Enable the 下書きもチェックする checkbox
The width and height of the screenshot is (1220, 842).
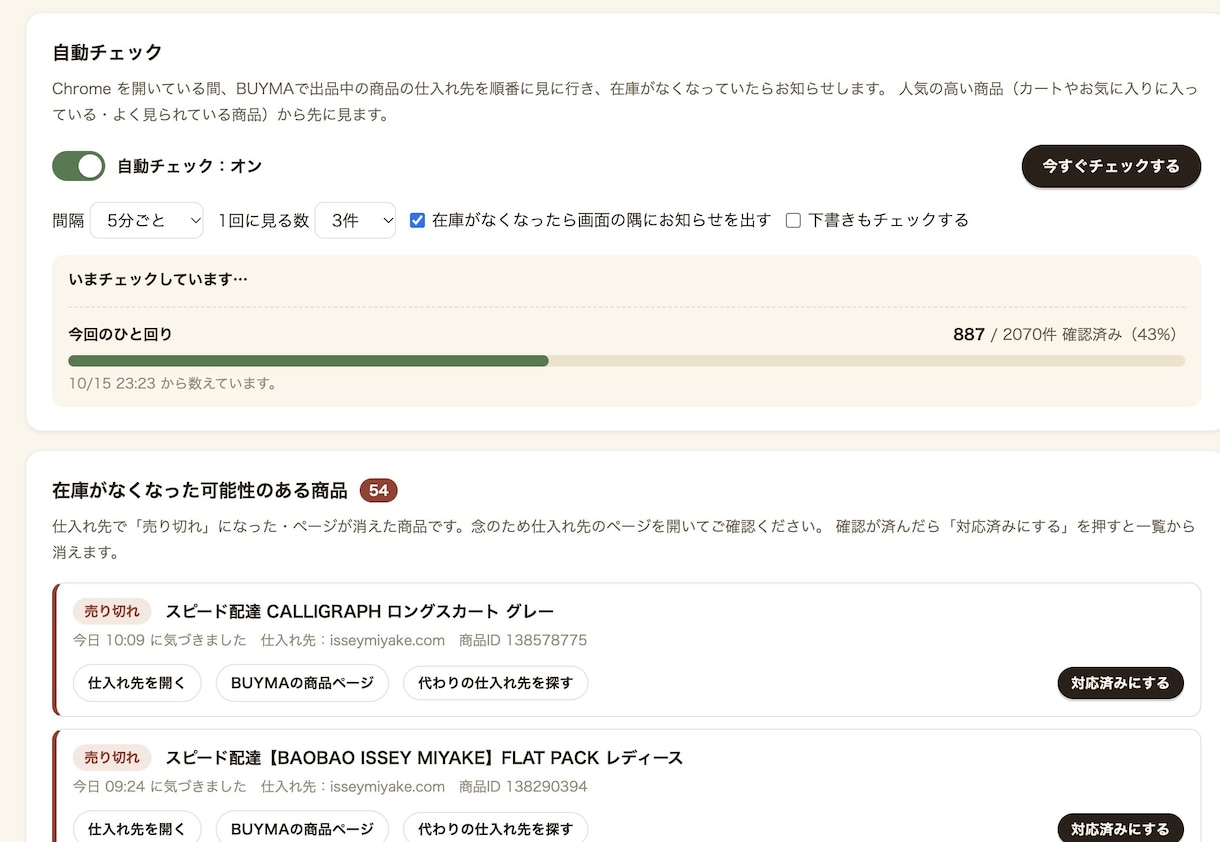[793, 221]
